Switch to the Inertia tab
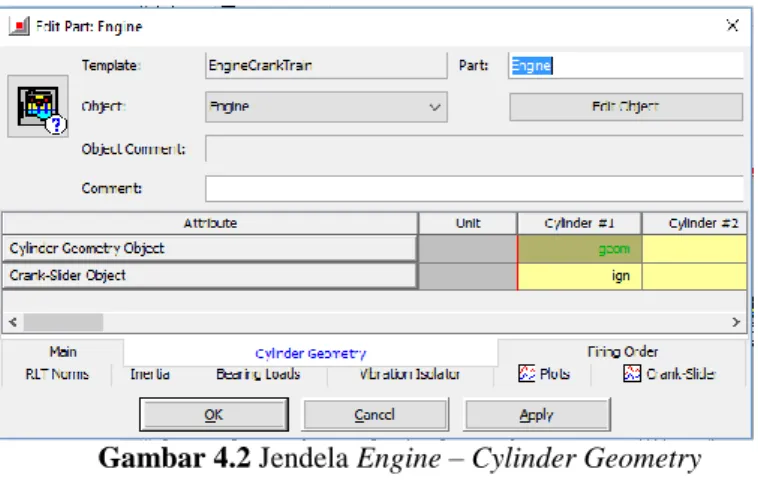The height and width of the screenshot is (490, 758). [x=150, y=374]
